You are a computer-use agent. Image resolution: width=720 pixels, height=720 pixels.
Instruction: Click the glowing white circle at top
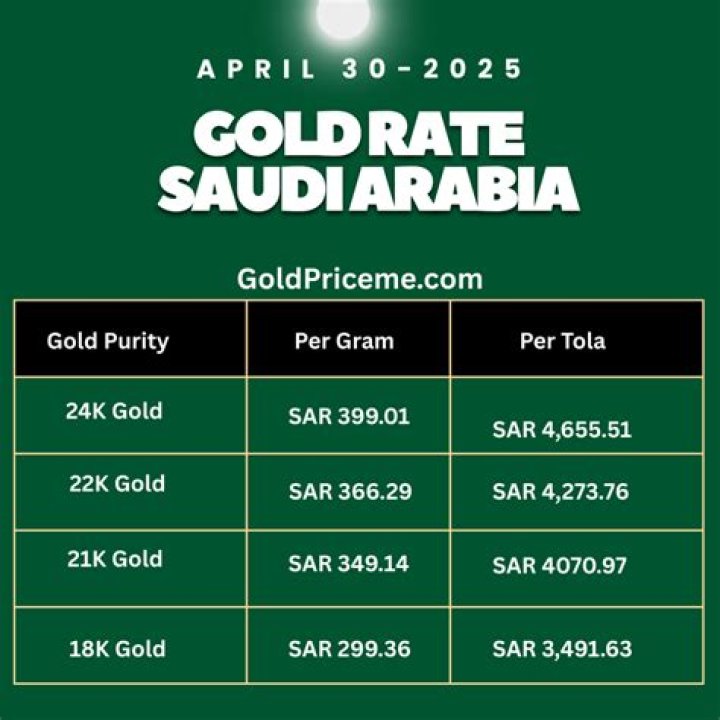coord(344,14)
